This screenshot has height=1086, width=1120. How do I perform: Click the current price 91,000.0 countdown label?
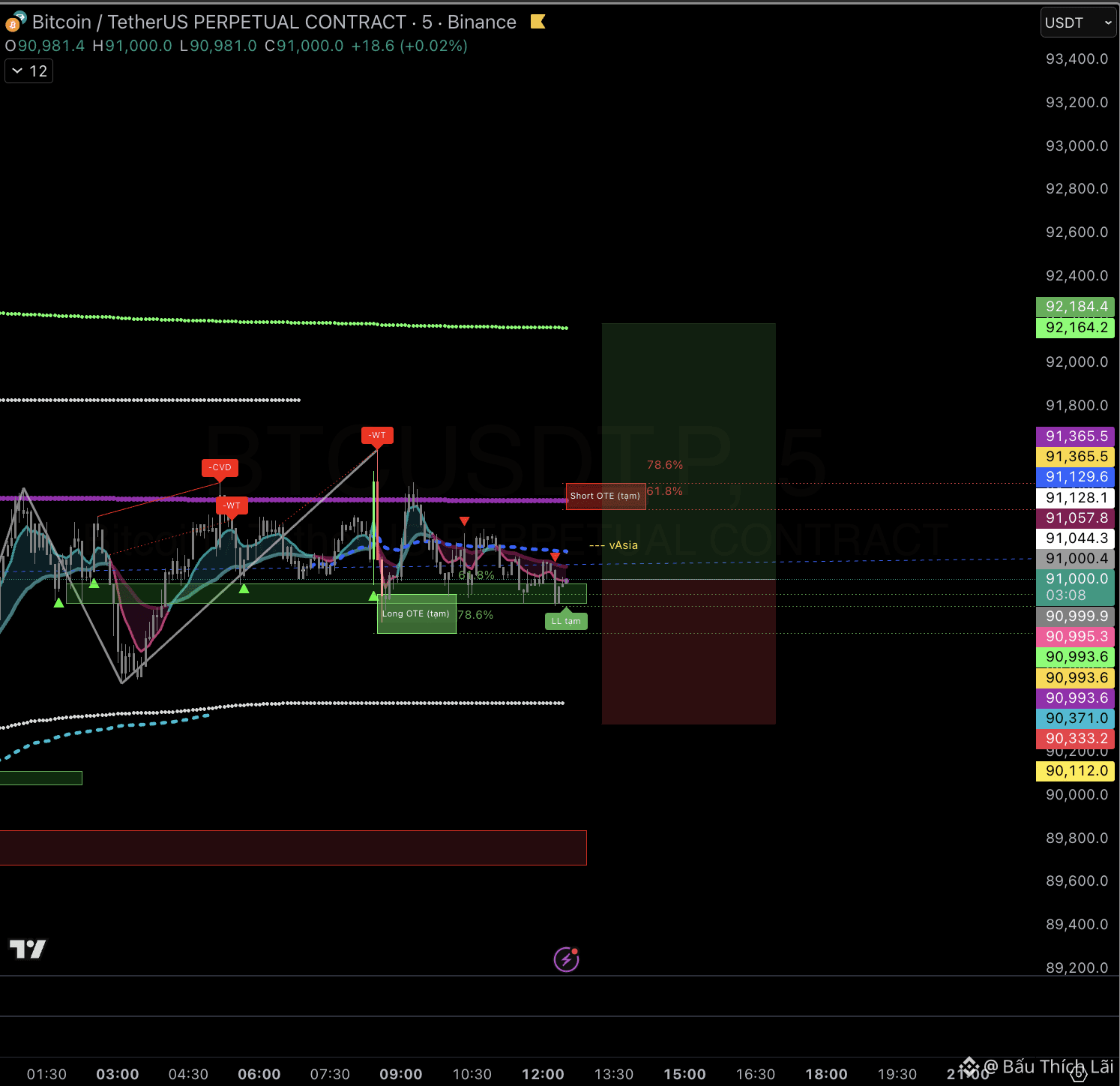[1076, 587]
